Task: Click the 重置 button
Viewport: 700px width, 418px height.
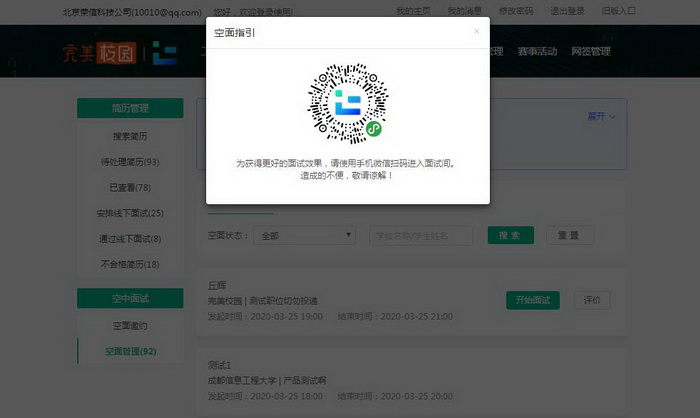Action: (x=570, y=235)
